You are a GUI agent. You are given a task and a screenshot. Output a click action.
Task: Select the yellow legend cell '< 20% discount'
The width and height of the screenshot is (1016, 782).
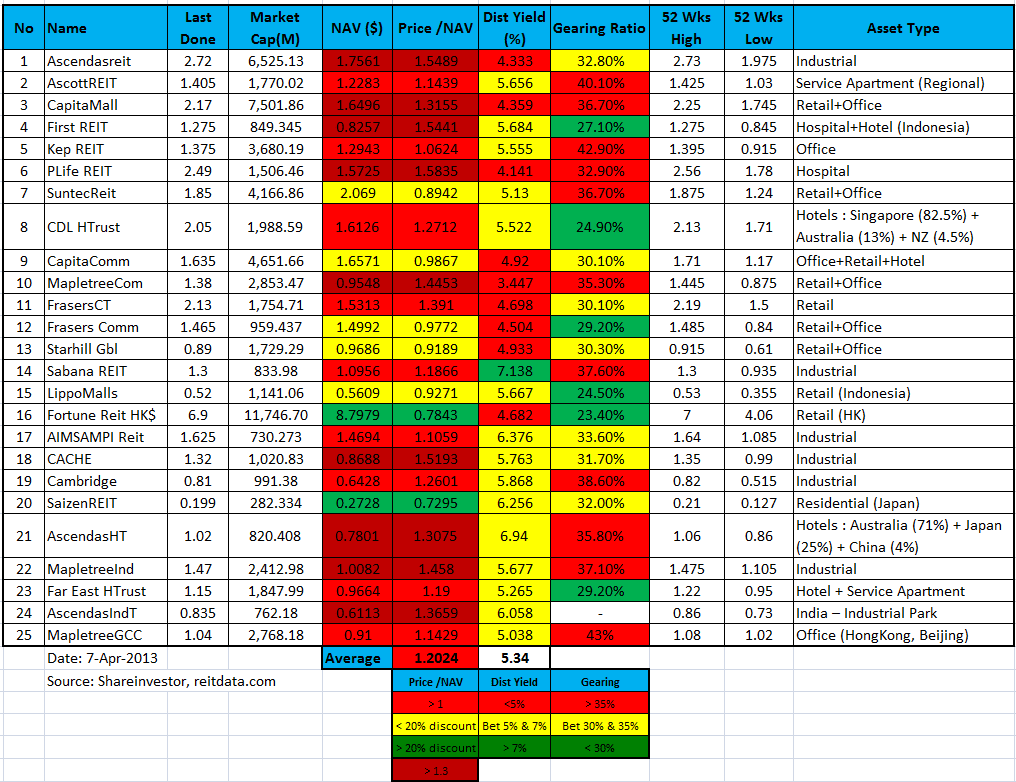point(435,726)
